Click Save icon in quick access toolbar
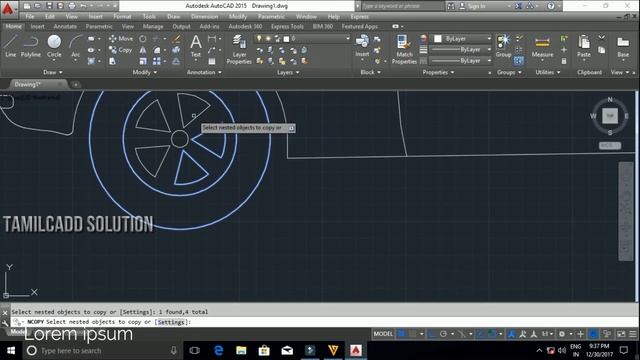Image resolution: width=640 pixels, height=360 pixels. pyautogui.click(x=49, y=6)
